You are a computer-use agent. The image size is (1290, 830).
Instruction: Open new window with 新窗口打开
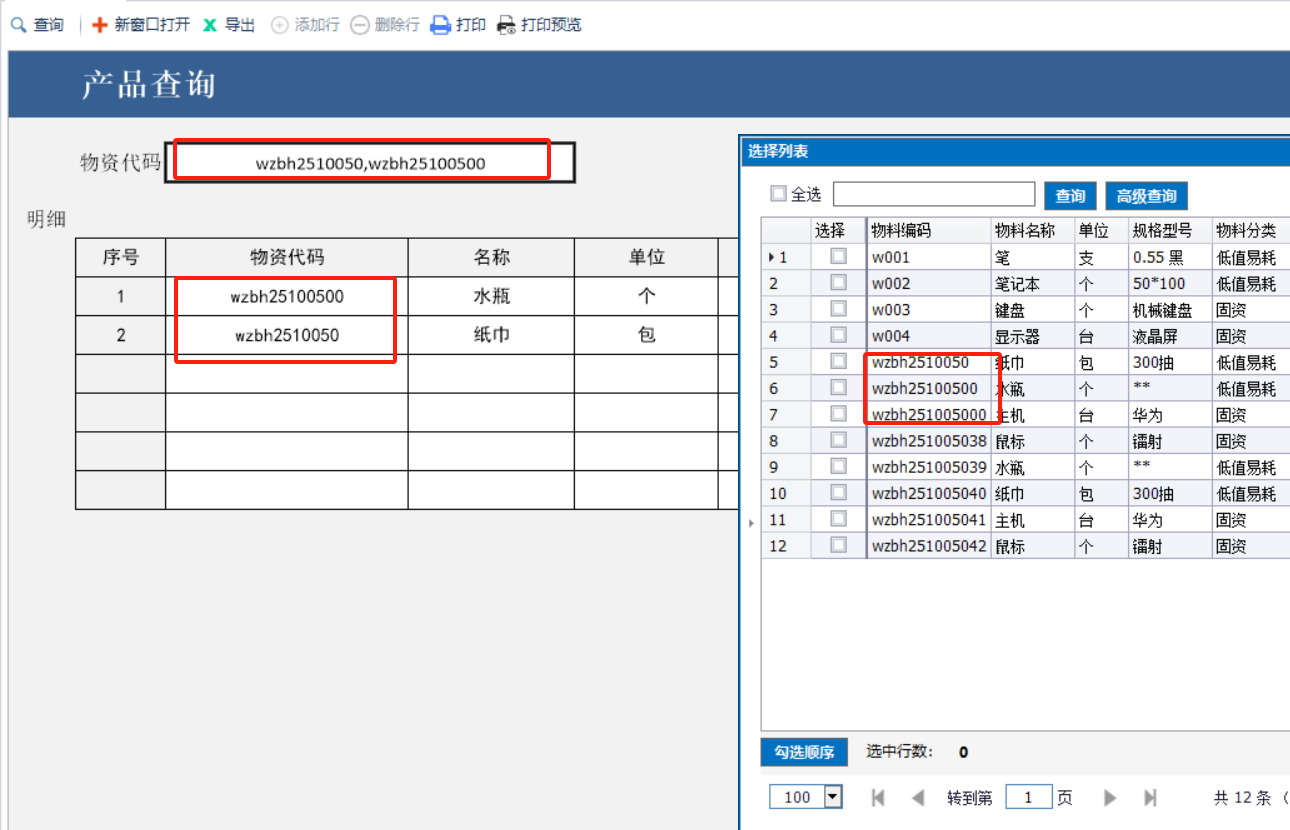(x=100, y=25)
